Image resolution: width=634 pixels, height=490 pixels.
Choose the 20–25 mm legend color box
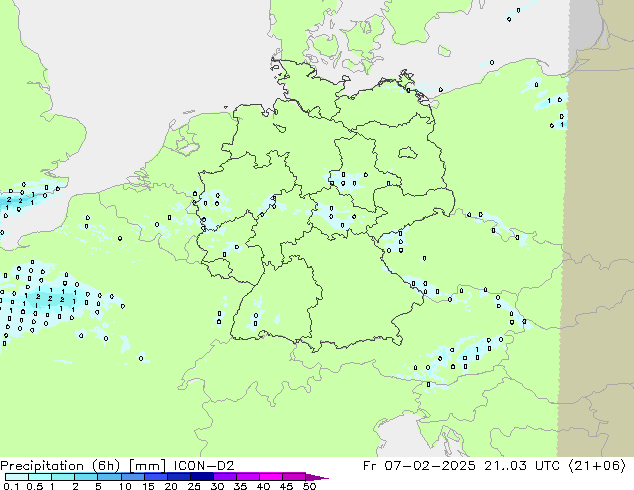click(178, 477)
